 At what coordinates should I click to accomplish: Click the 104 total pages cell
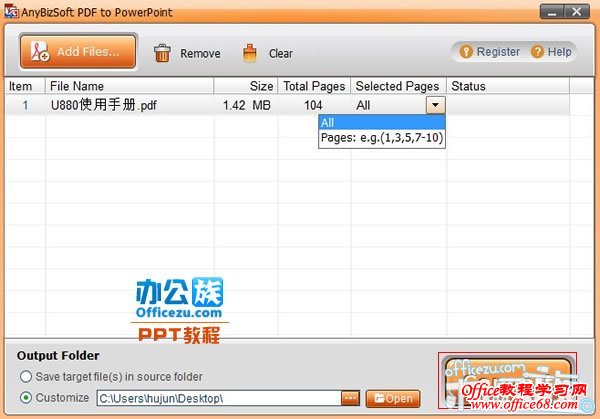click(313, 105)
